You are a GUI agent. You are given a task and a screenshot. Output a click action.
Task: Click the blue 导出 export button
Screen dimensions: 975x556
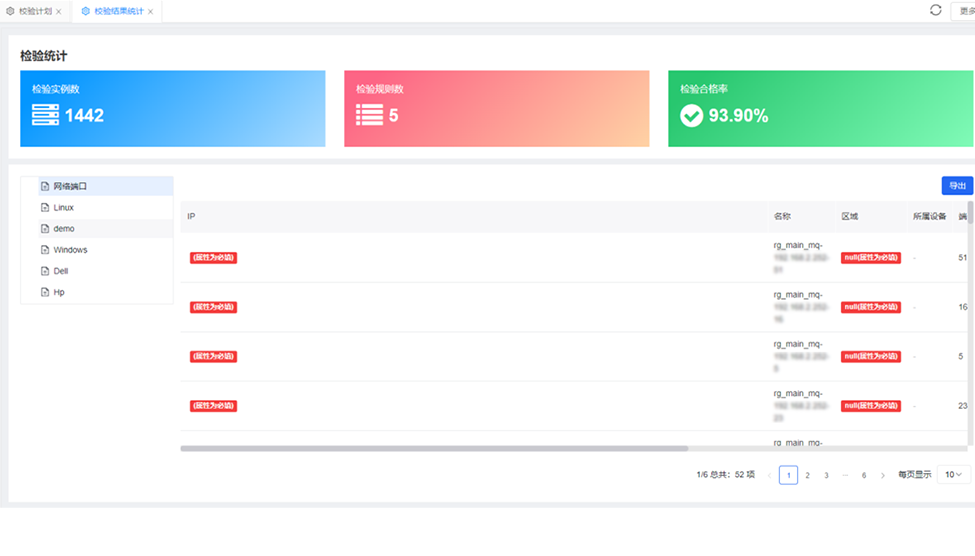tap(957, 186)
